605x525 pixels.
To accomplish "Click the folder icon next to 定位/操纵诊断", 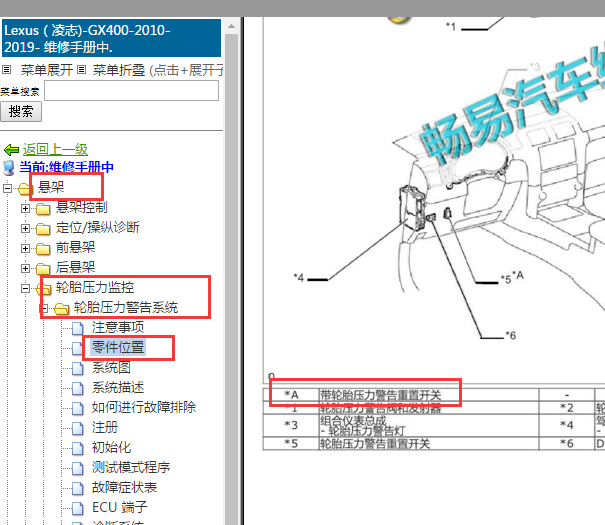I will [x=43, y=229].
